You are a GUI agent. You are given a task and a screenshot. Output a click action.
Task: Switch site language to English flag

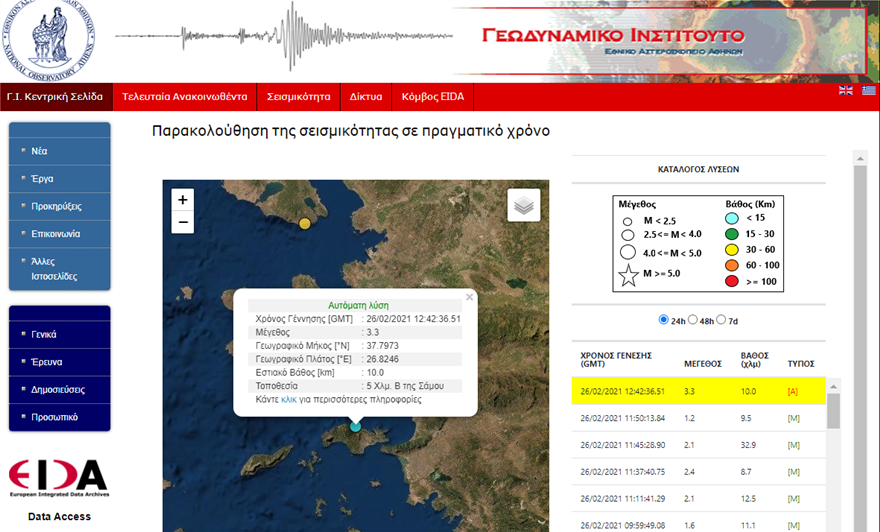(846, 91)
